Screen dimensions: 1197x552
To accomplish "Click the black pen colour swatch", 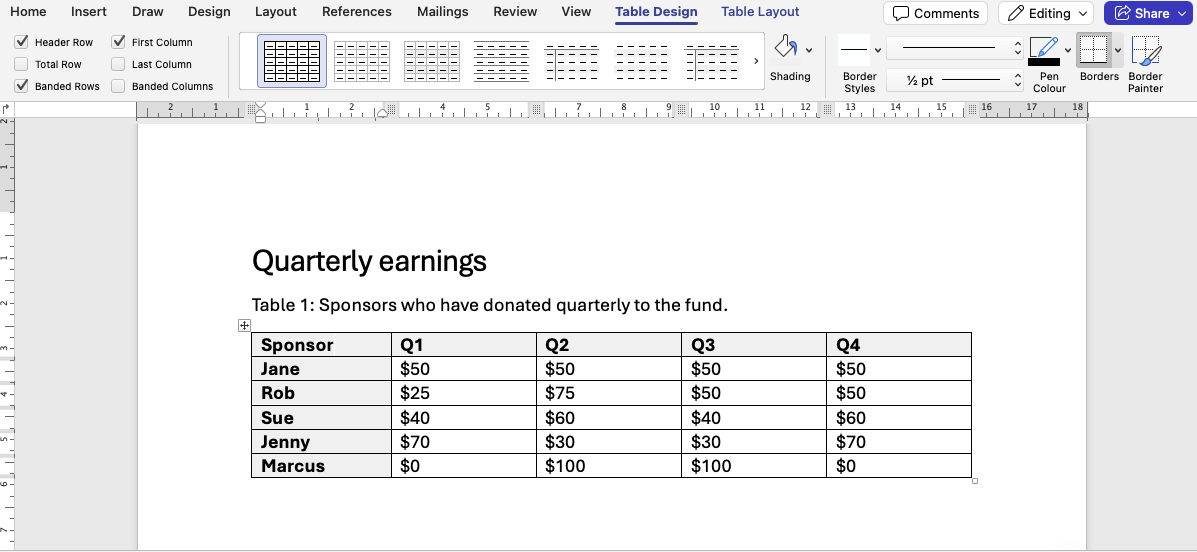I will tap(1044, 62).
